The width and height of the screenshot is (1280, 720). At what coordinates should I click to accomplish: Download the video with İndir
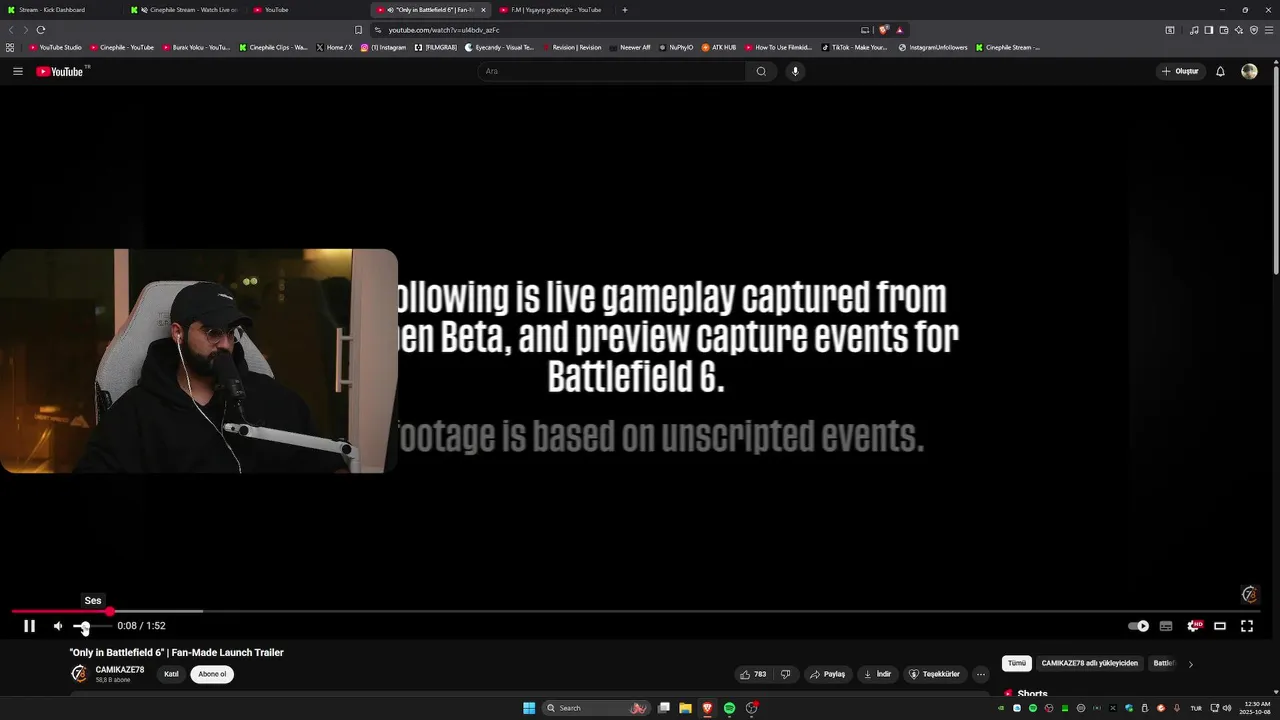pyautogui.click(x=877, y=674)
